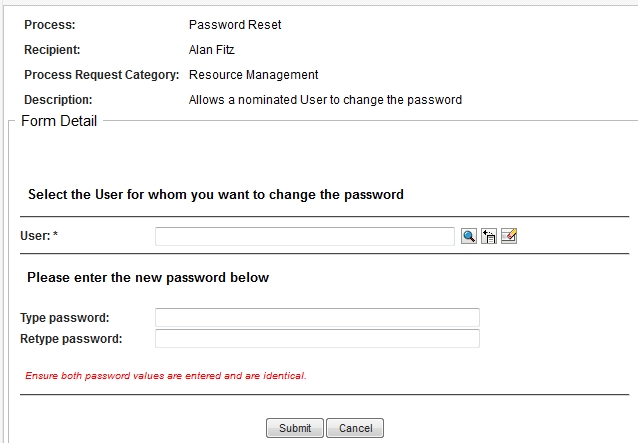The image size is (638, 443).
Task: Click the red password validation message
Action: point(166,376)
